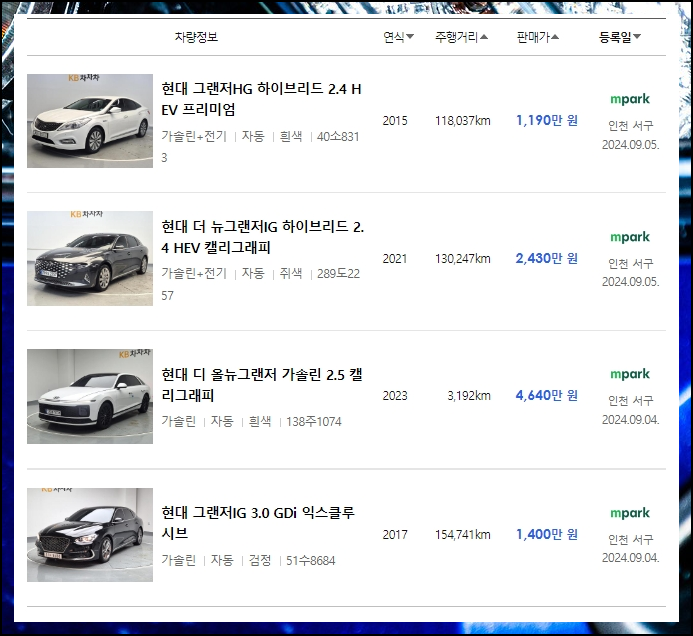693x636 pixels.
Task: Click model year 2015
Action: point(395,121)
